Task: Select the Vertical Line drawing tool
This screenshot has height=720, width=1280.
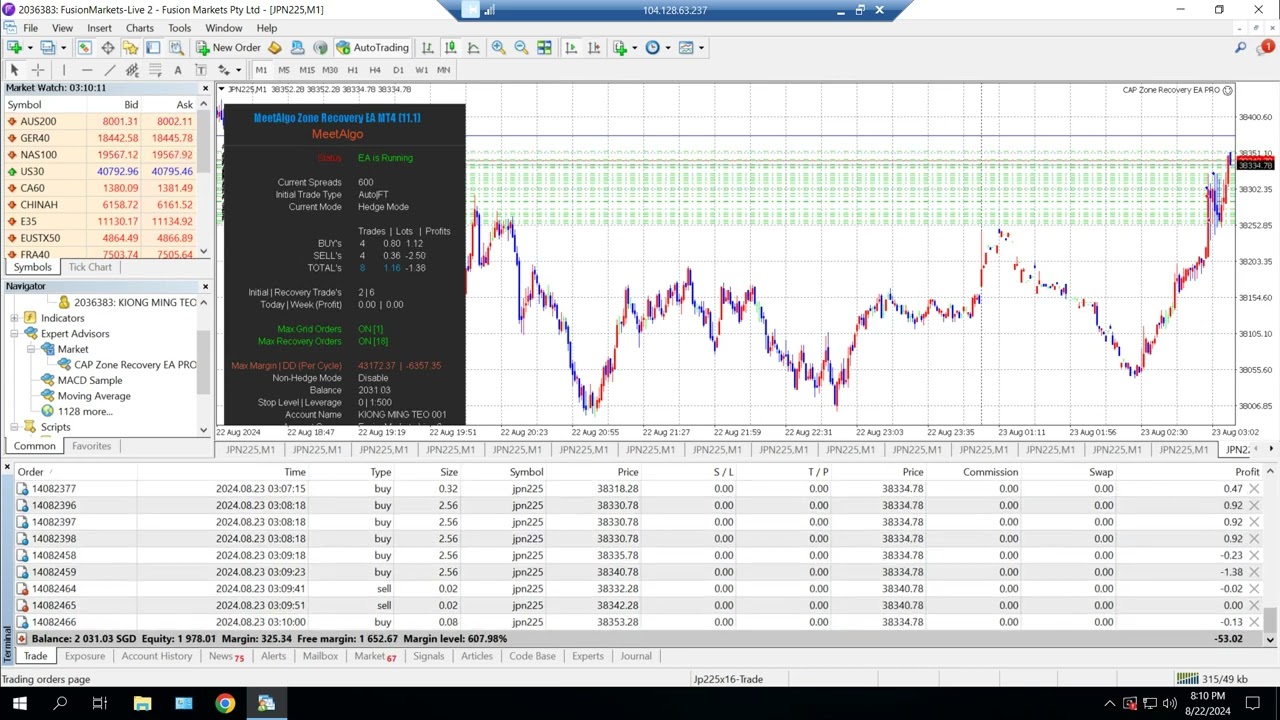Action: pyautogui.click(x=63, y=70)
